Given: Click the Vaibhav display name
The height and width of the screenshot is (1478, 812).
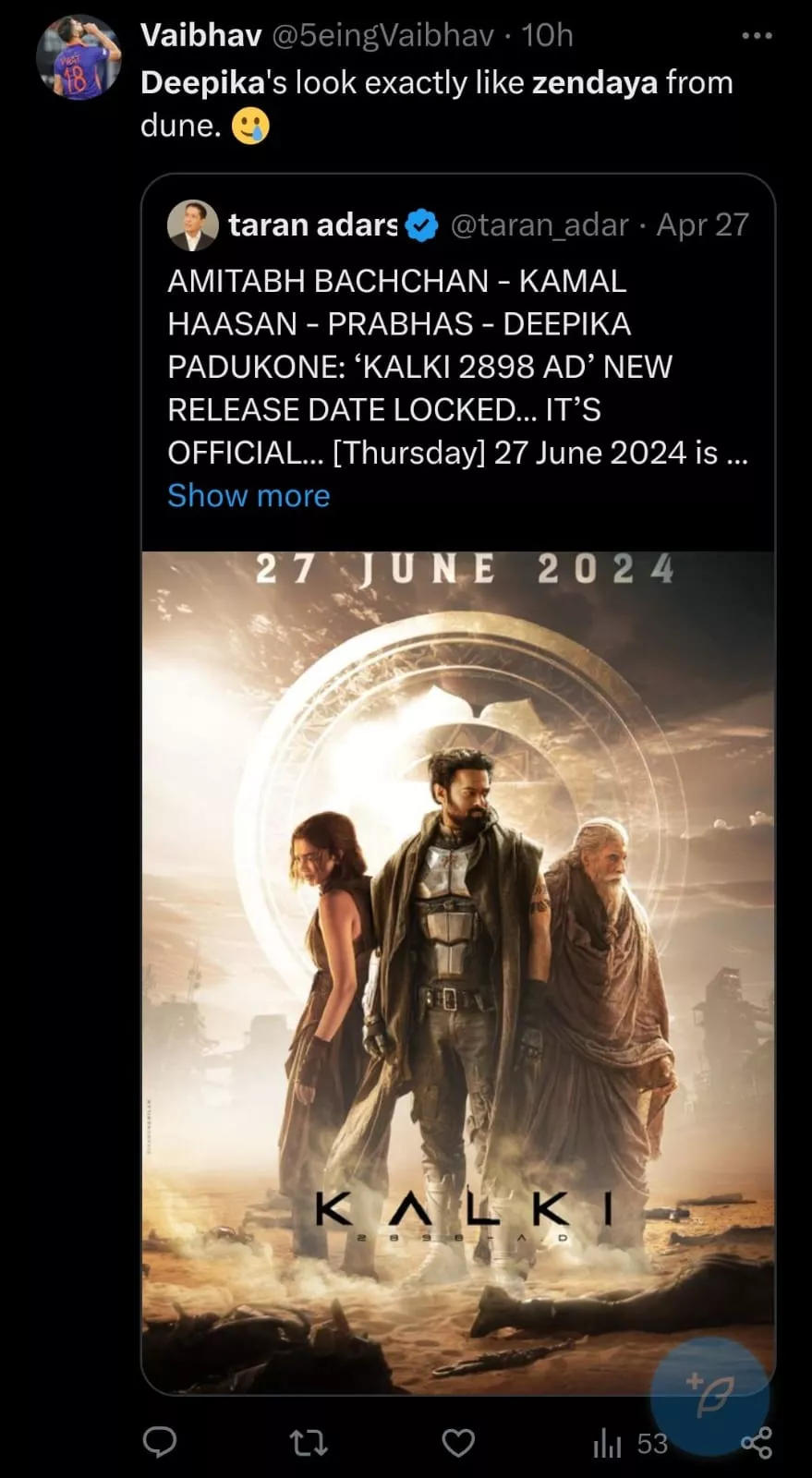Looking at the screenshot, I should (x=201, y=35).
